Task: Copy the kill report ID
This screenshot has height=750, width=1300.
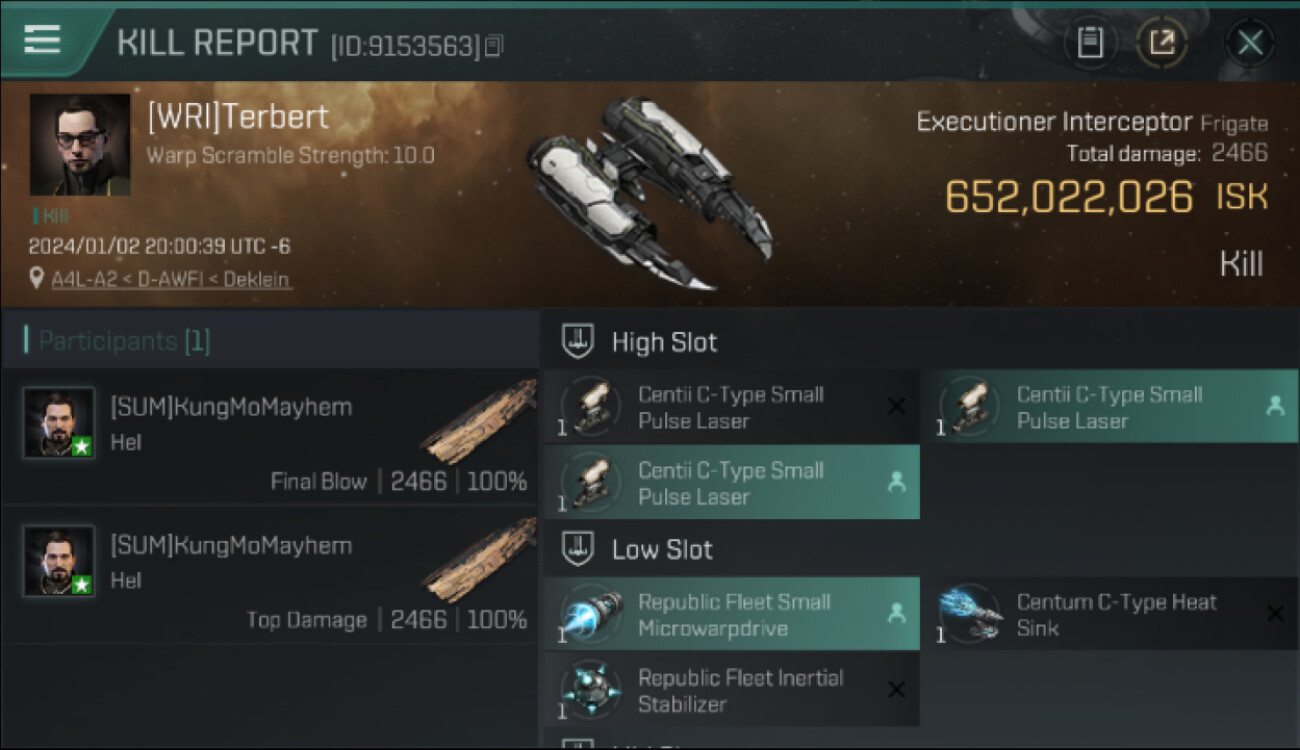Action: click(x=494, y=45)
